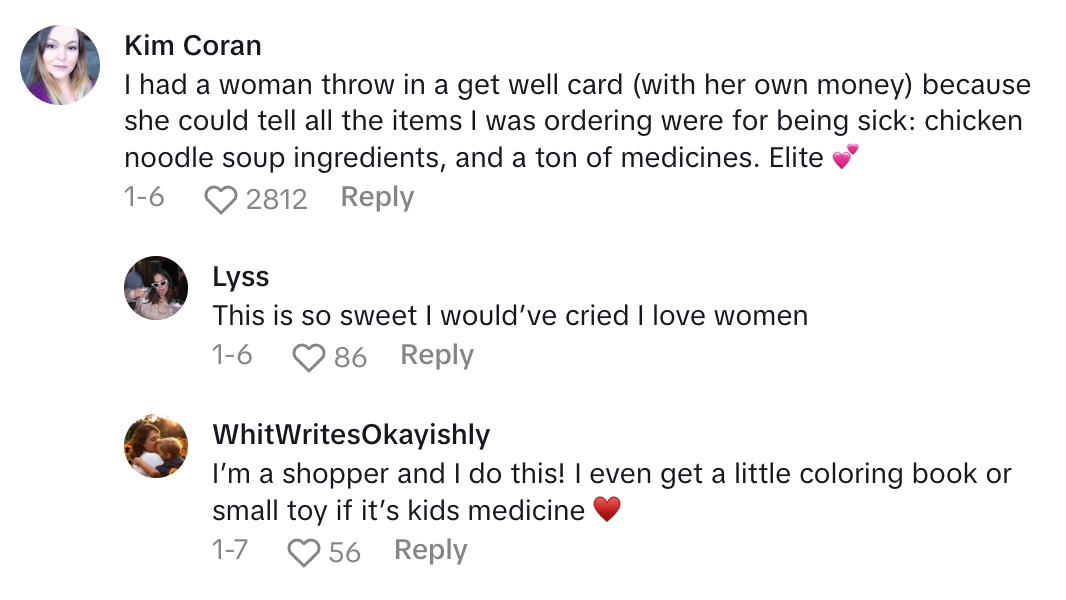View Lyss's avatar with sunglasses

[x=156, y=288]
